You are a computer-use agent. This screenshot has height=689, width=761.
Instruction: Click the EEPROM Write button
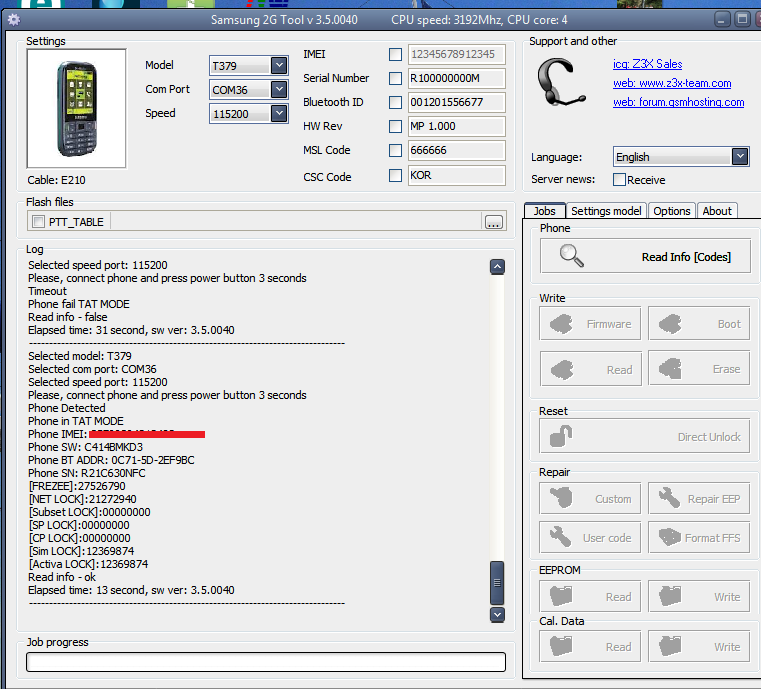tap(699, 596)
